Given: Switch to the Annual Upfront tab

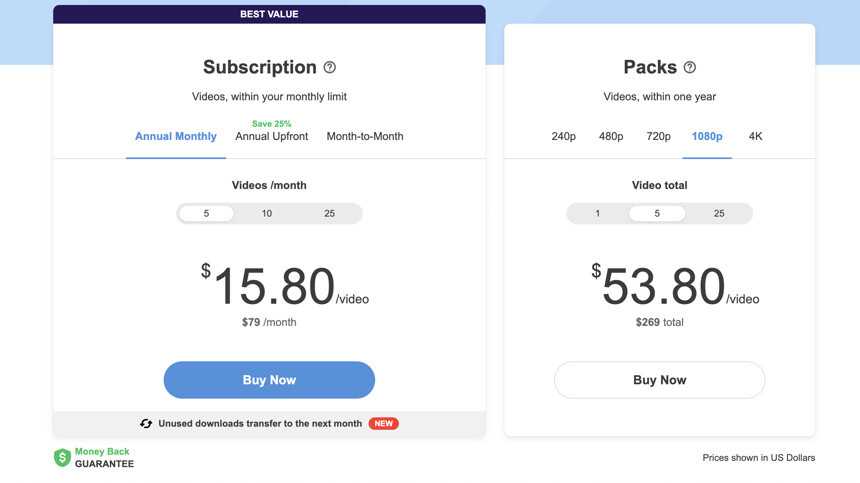Looking at the screenshot, I should point(272,137).
